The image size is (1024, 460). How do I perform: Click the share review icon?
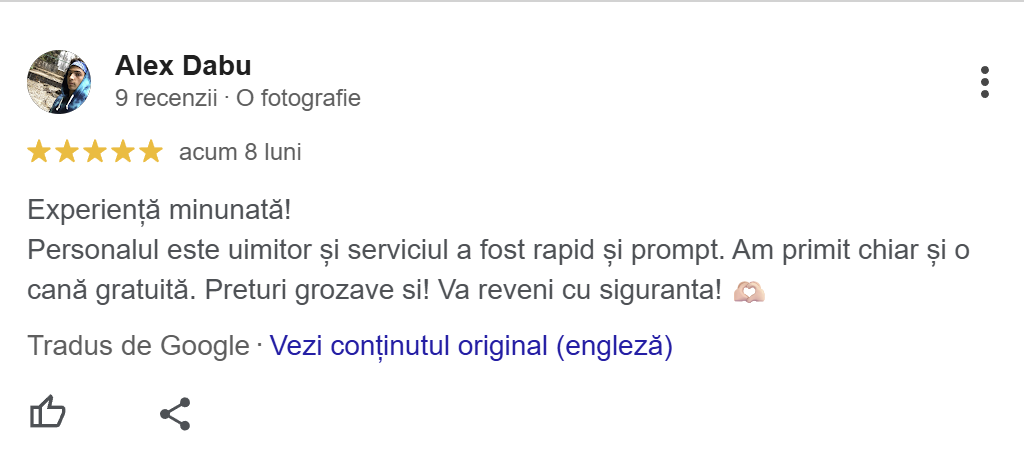point(175,413)
